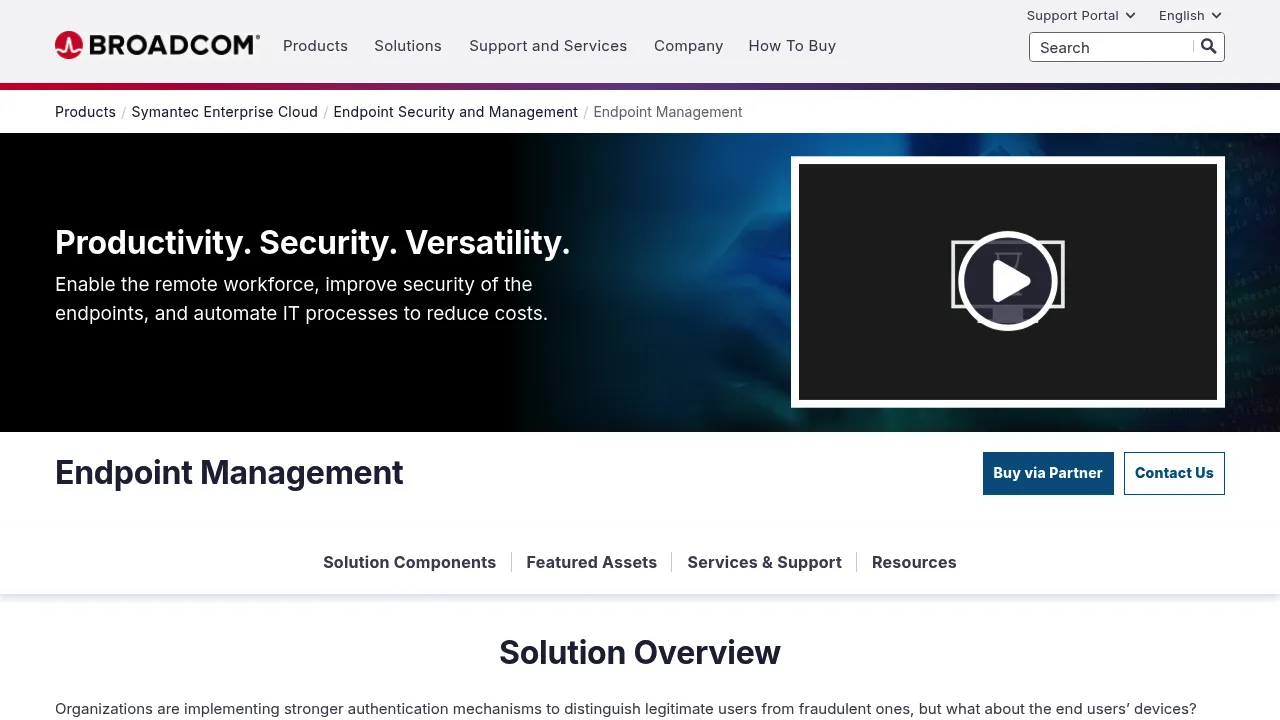
Task: Jump to Resources section
Action: click(x=914, y=562)
